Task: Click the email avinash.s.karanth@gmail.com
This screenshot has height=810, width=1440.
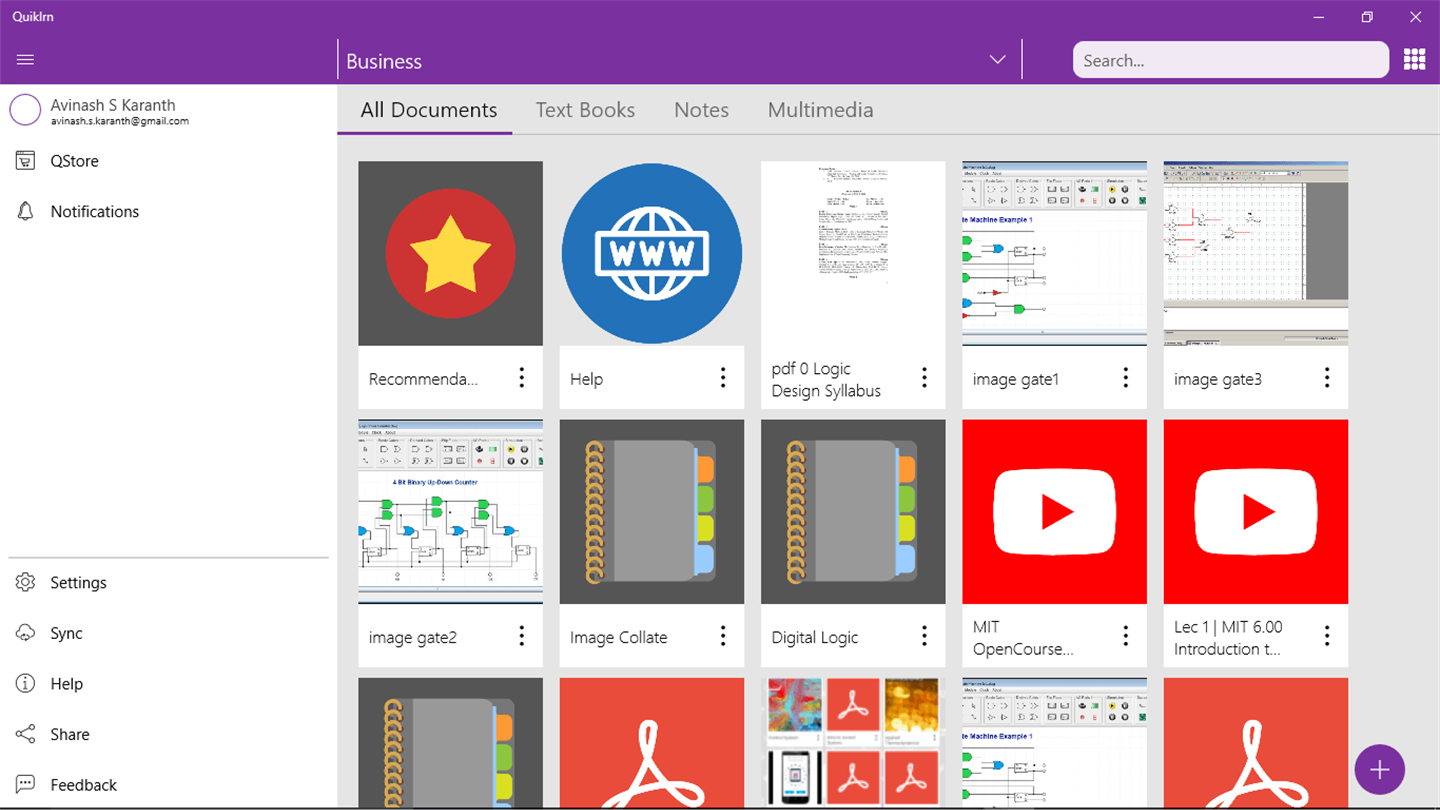Action: (x=120, y=121)
